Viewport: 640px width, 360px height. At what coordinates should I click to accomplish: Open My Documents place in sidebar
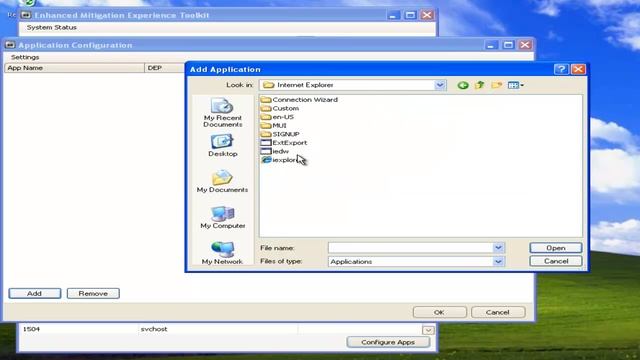pyautogui.click(x=222, y=182)
